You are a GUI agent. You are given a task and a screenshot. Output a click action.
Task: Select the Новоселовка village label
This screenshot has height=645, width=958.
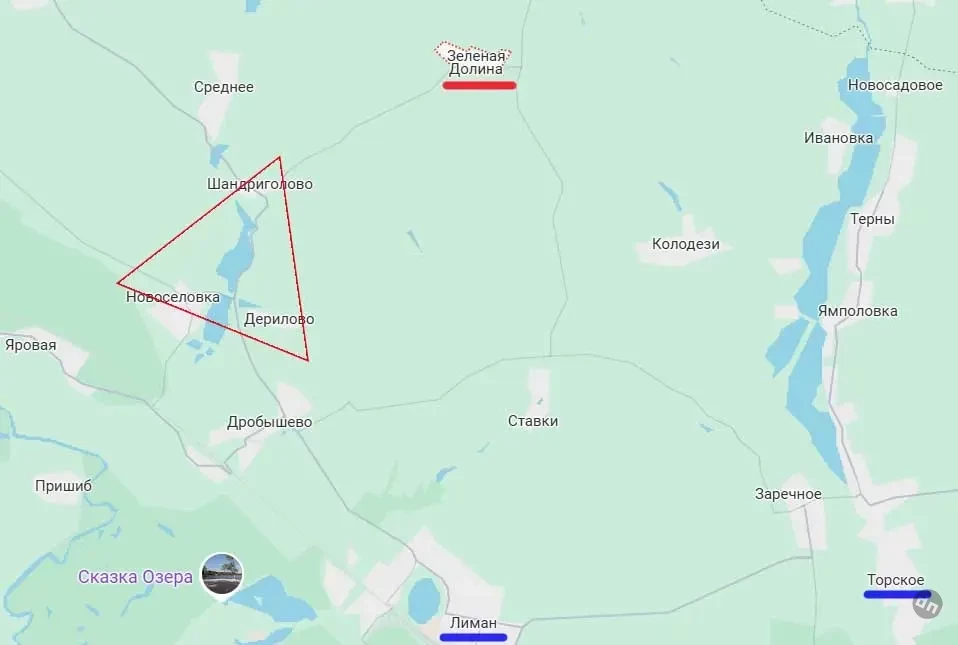pyautogui.click(x=173, y=297)
